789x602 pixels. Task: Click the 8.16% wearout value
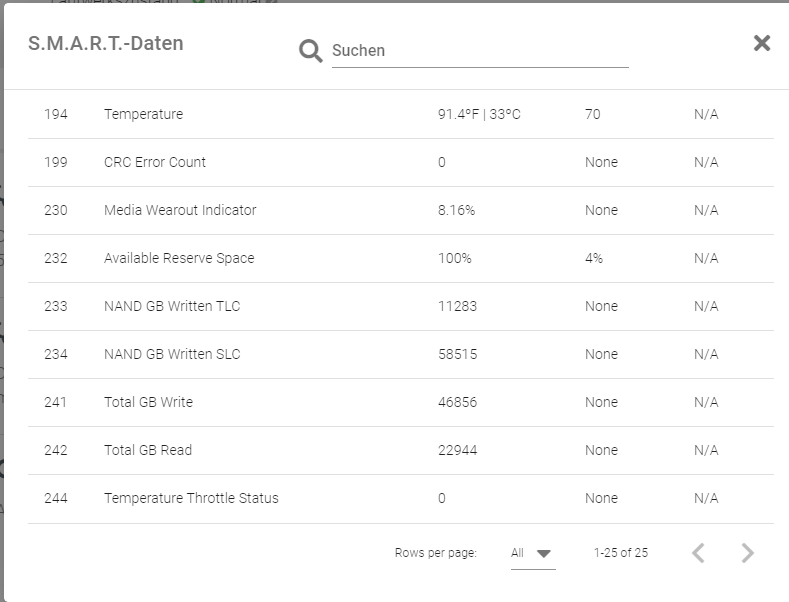pos(456,211)
